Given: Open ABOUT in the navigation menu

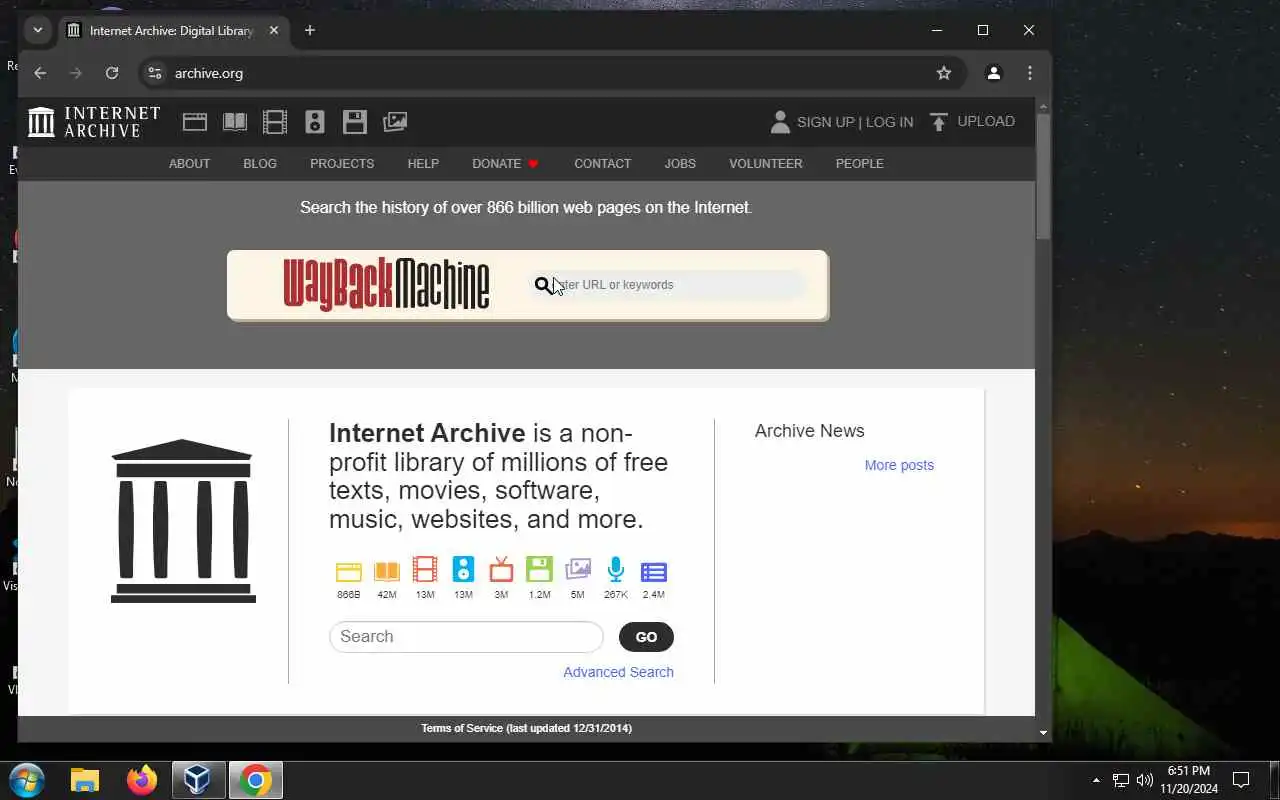Looking at the screenshot, I should 189,164.
